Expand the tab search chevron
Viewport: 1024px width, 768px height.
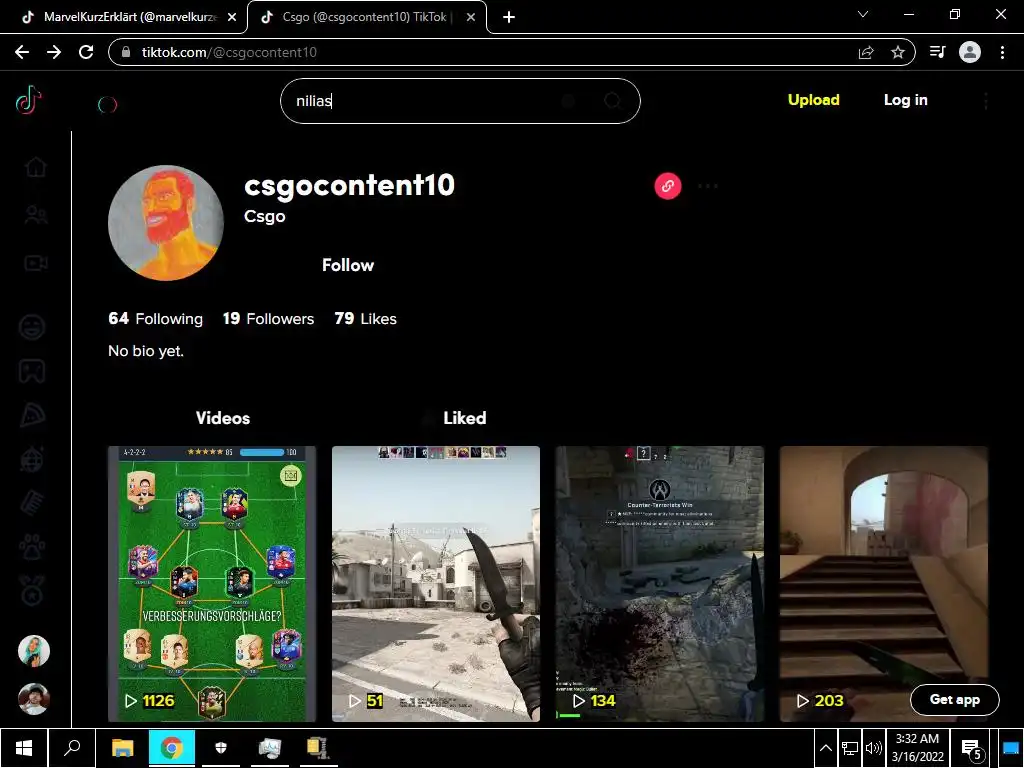pos(863,14)
